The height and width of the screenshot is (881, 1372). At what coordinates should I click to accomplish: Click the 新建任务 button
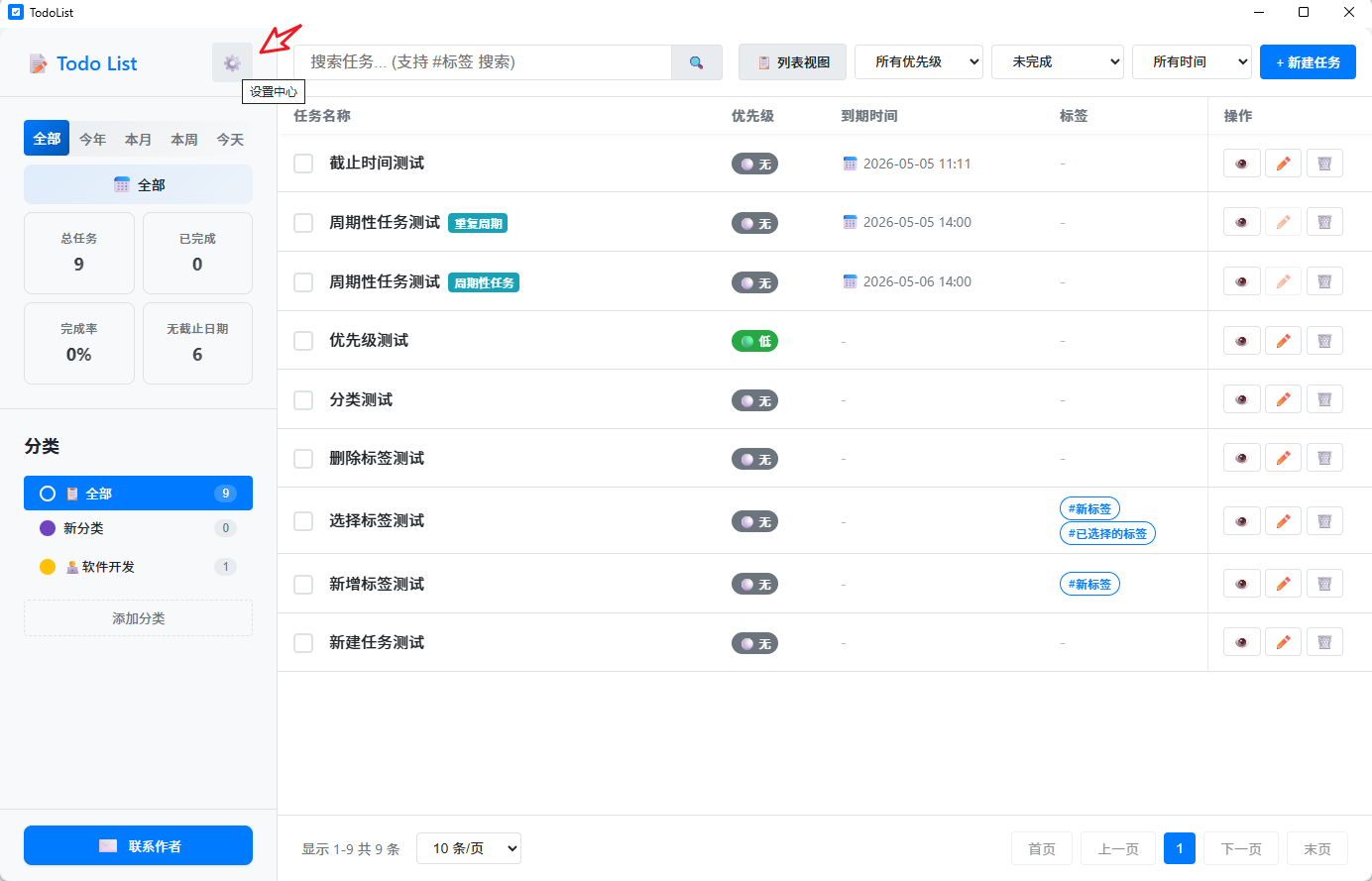pyautogui.click(x=1308, y=62)
